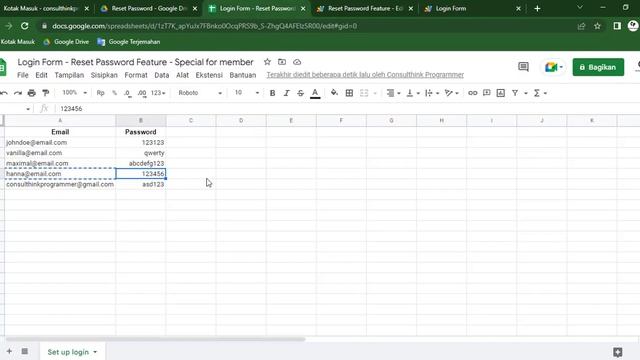Open a new browser tab
Viewport: 640px width, 360px height.
537,9
